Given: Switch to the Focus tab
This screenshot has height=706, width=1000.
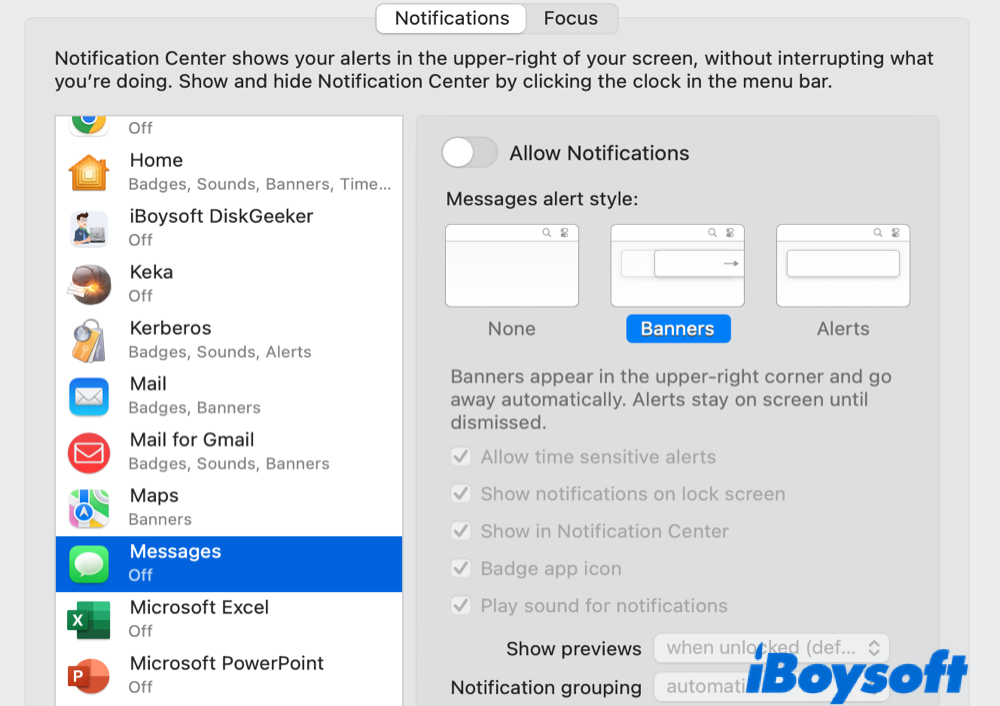Looking at the screenshot, I should click(570, 18).
